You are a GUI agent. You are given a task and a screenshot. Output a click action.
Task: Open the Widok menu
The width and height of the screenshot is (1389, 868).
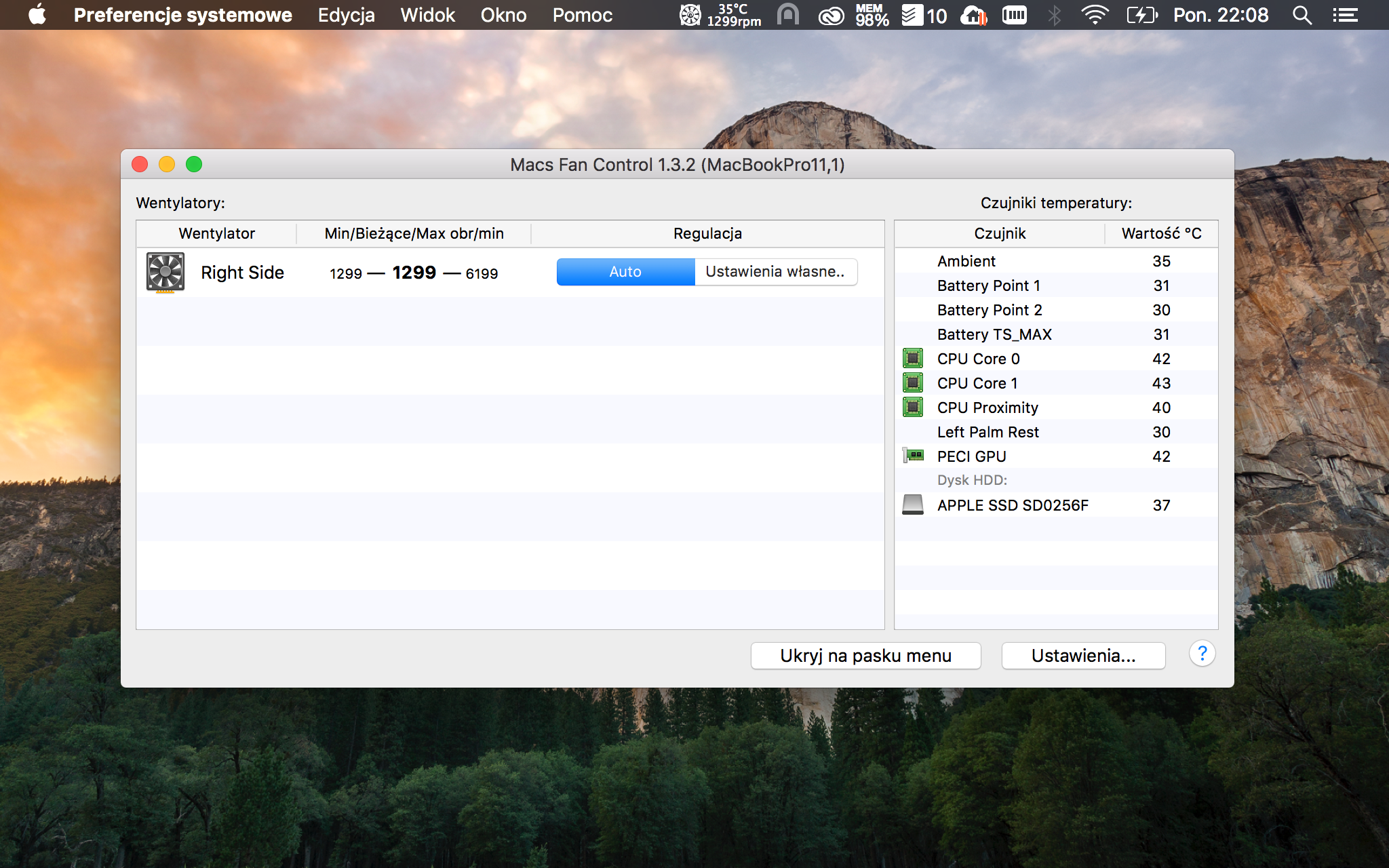tap(427, 15)
